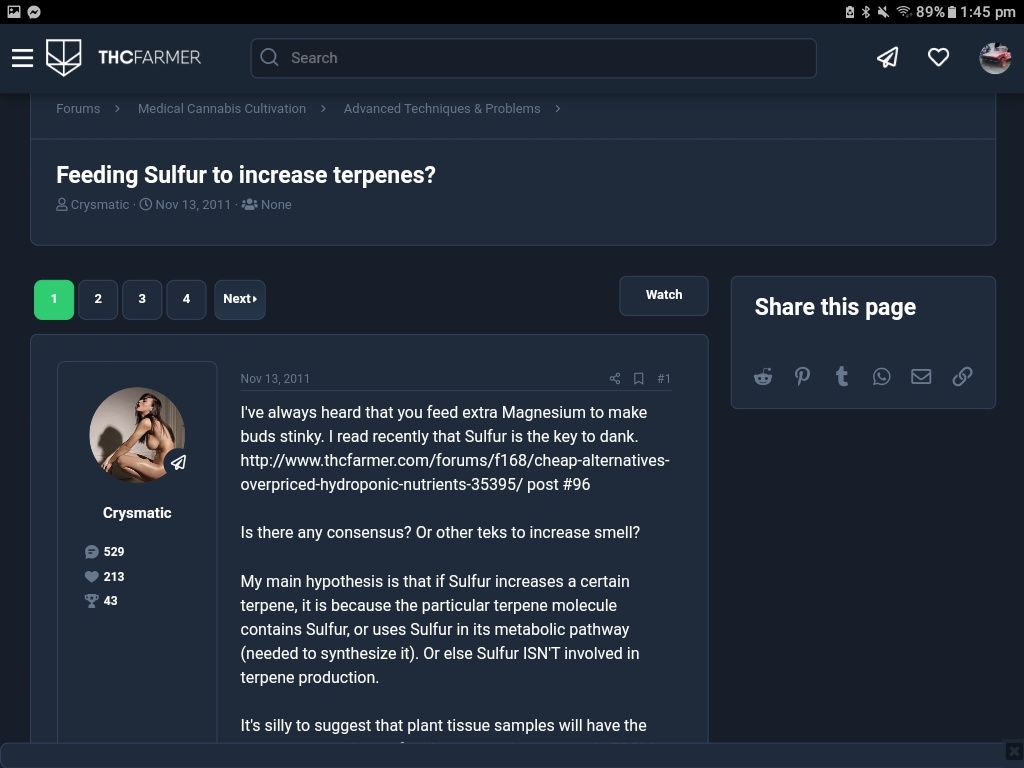Open Crysmatic's avatar picture
Image resolution: width=1024 pixels, height=768 pixels.
[x=137, y=435]
